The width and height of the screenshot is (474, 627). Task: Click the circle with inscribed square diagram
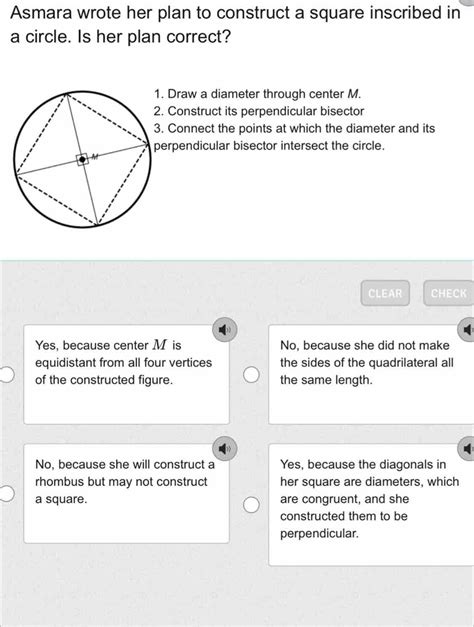82,160
